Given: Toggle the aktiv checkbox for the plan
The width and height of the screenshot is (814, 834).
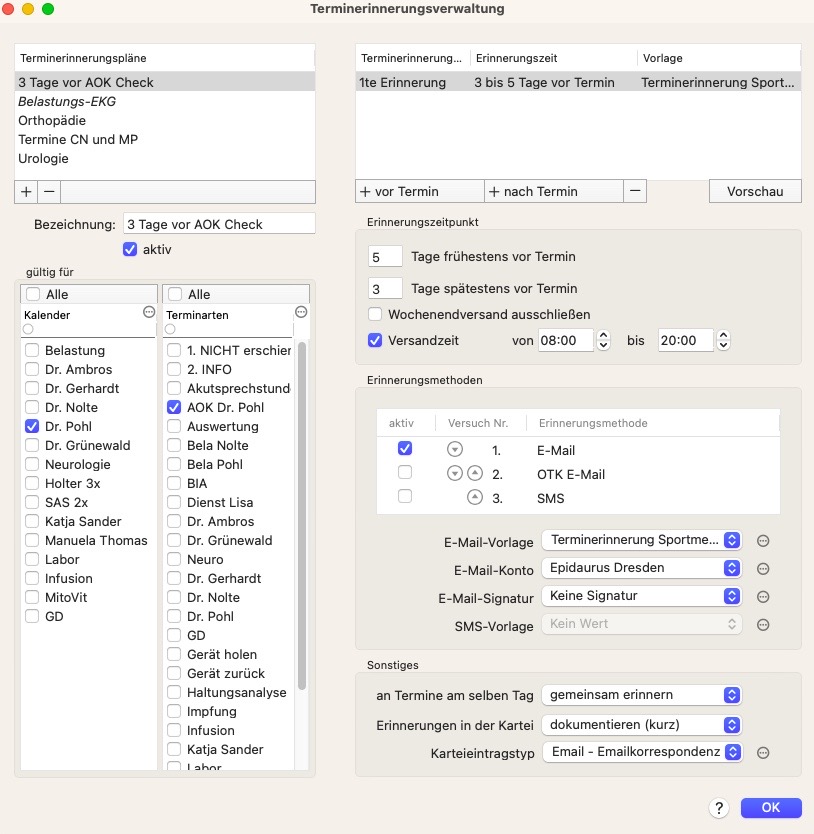Looking at the screenshot, I should [130, 249].
